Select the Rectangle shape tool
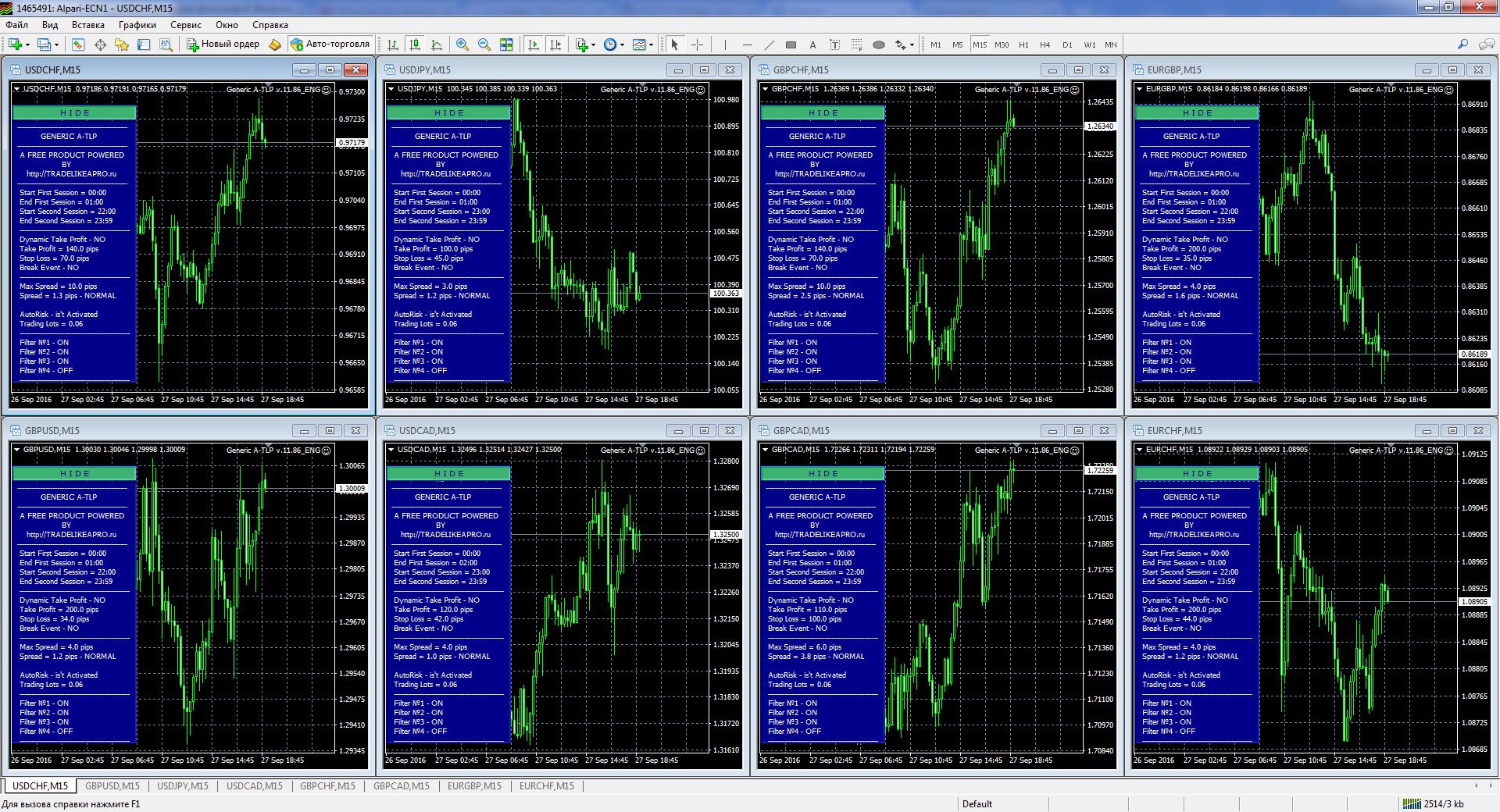The width and height of the screenshot is (1500, 812). point(791,45)
